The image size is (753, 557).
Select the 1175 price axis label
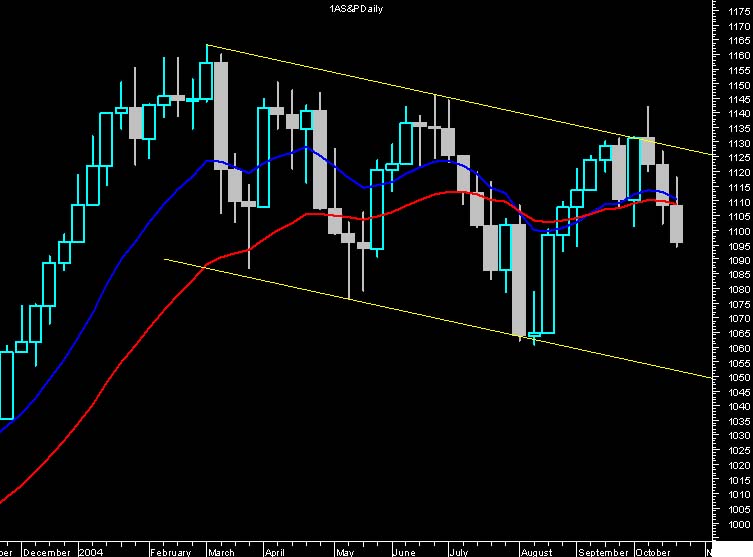point(739,12)
